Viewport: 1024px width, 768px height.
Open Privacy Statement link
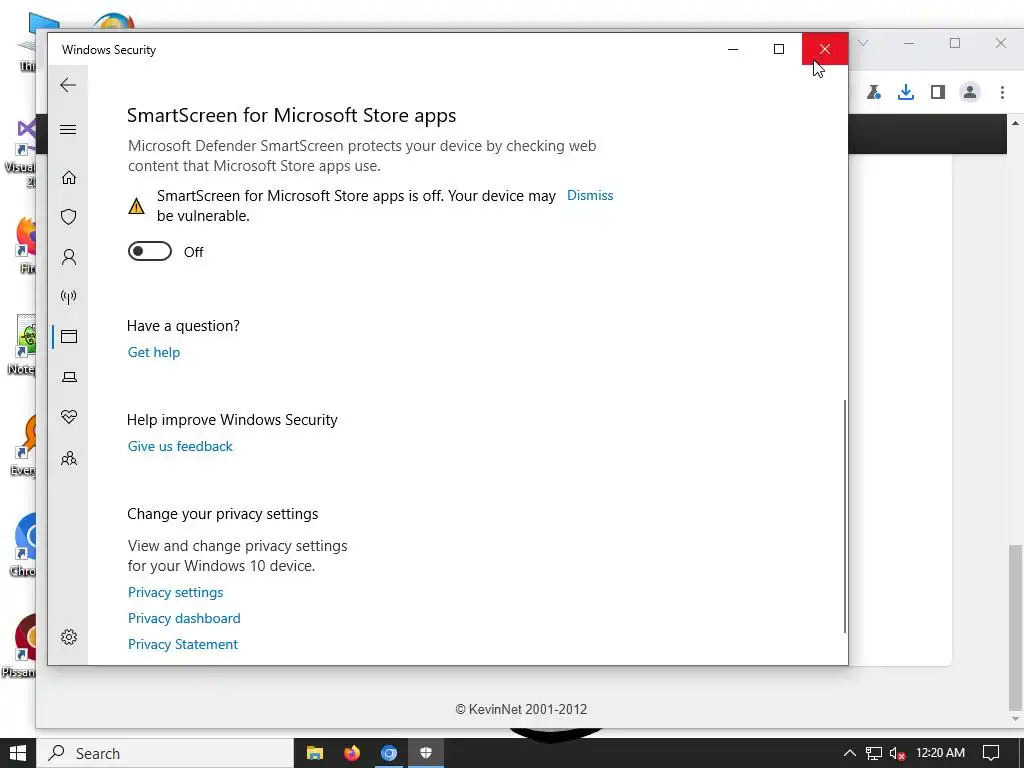click(182, 645)
